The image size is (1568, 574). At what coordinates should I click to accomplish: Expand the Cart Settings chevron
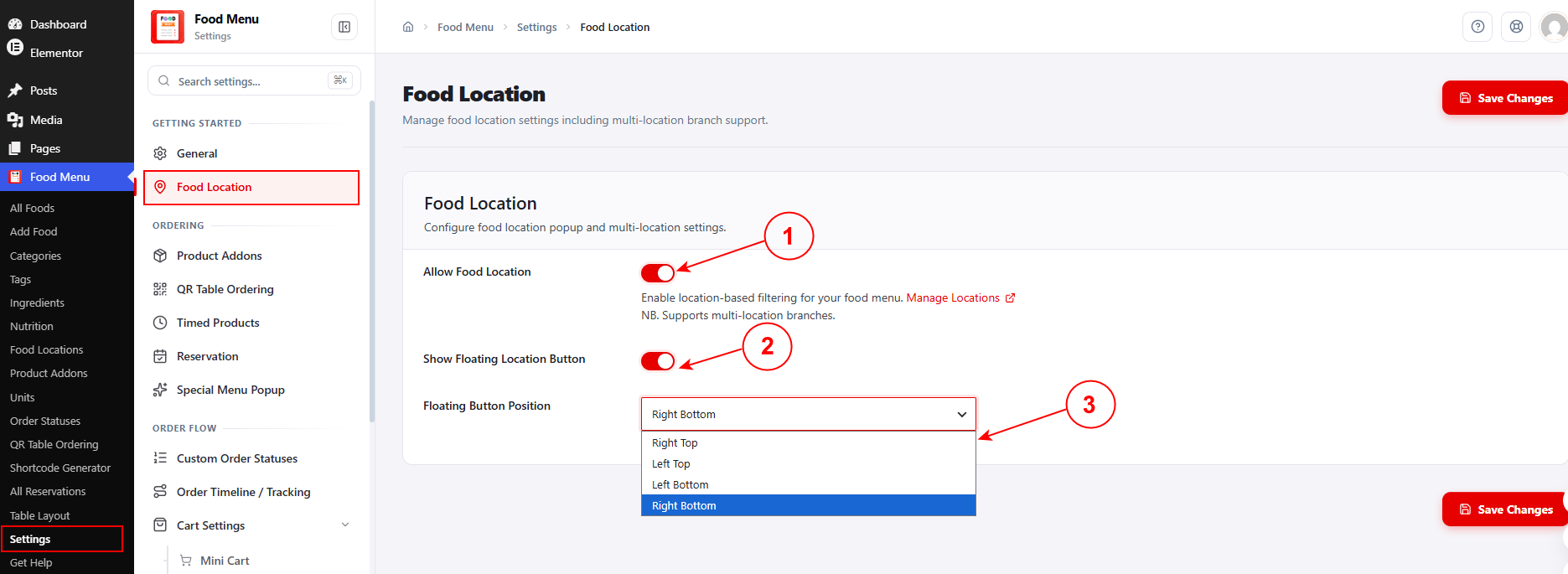(x=345, y=525)
